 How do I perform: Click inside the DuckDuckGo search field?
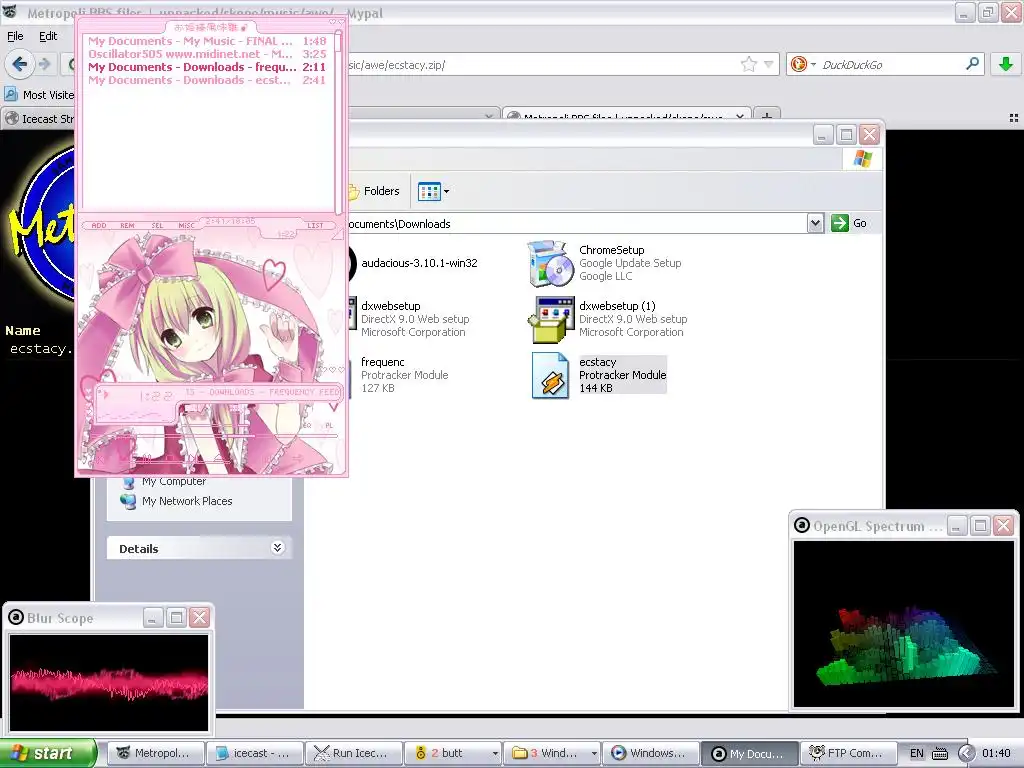coord(888,65)
